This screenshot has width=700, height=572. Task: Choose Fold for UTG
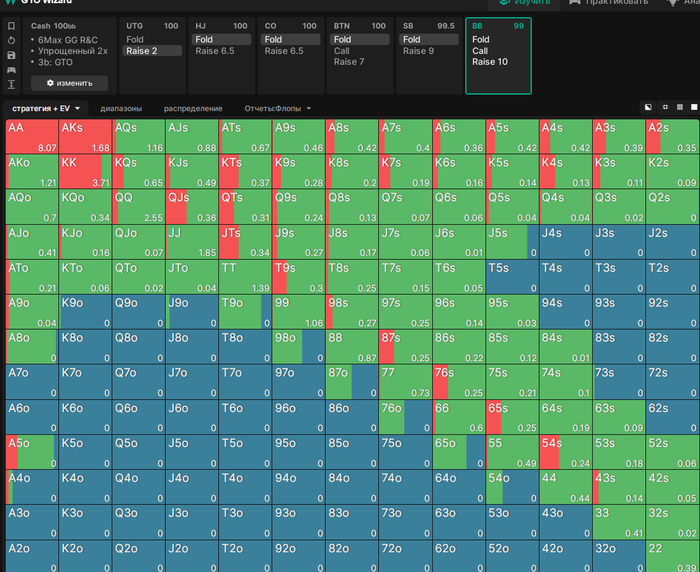click(x=152, y=40)
